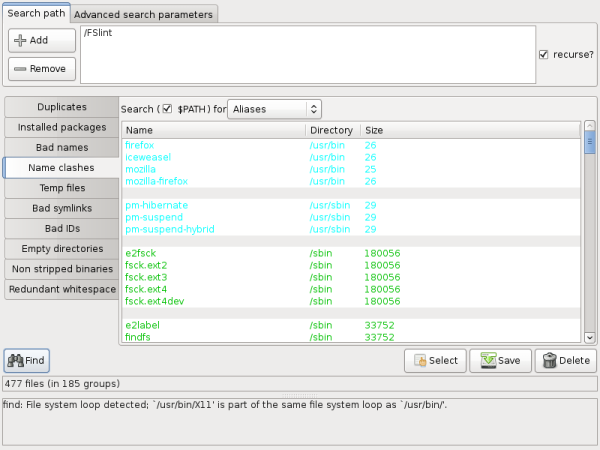600x450 pixels.
Task: Switch to Advanced search parameters tab
Action: [144, 15]
